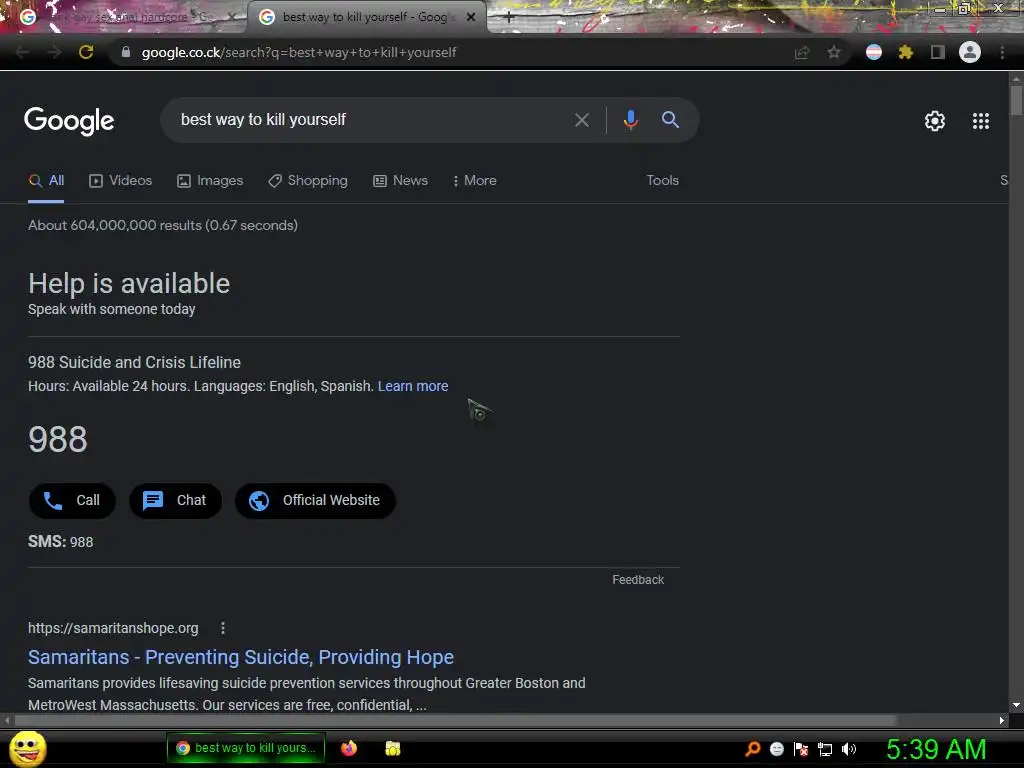The image size is (1024, 768).
Task: Click the Google logo
Action: (x=69, y=121)
